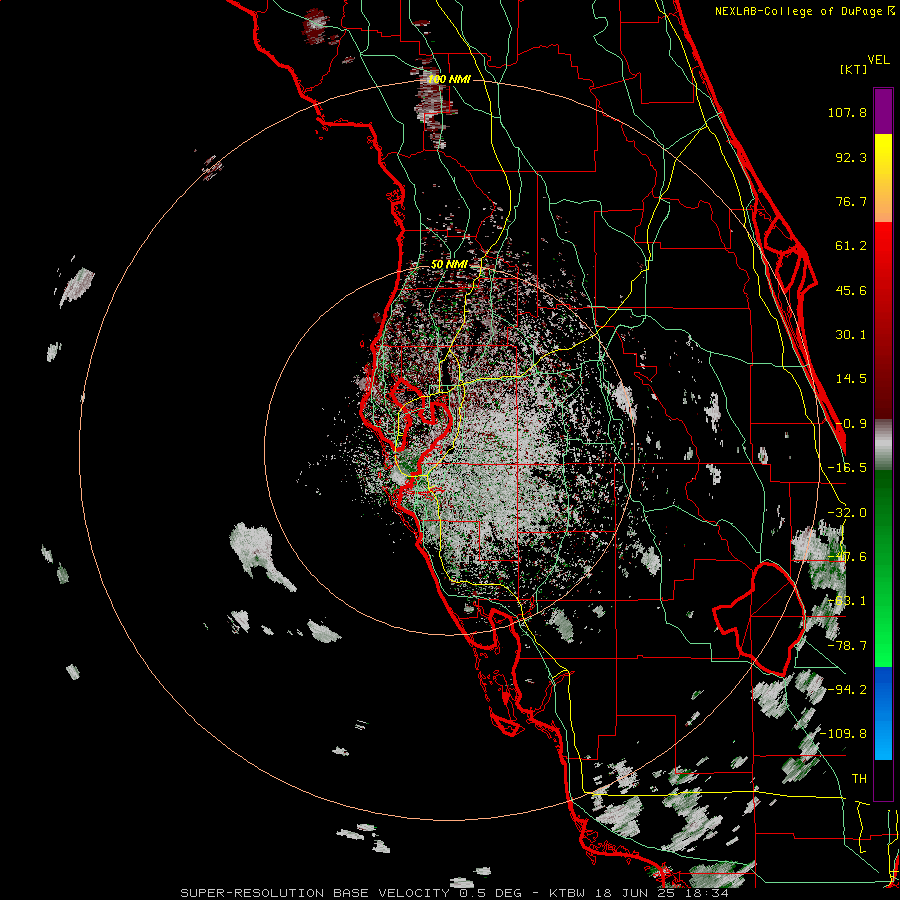Viewport: 900px width, 900px height.
Task: Click the 100 NMI range ring label
Action: (449, 79)
